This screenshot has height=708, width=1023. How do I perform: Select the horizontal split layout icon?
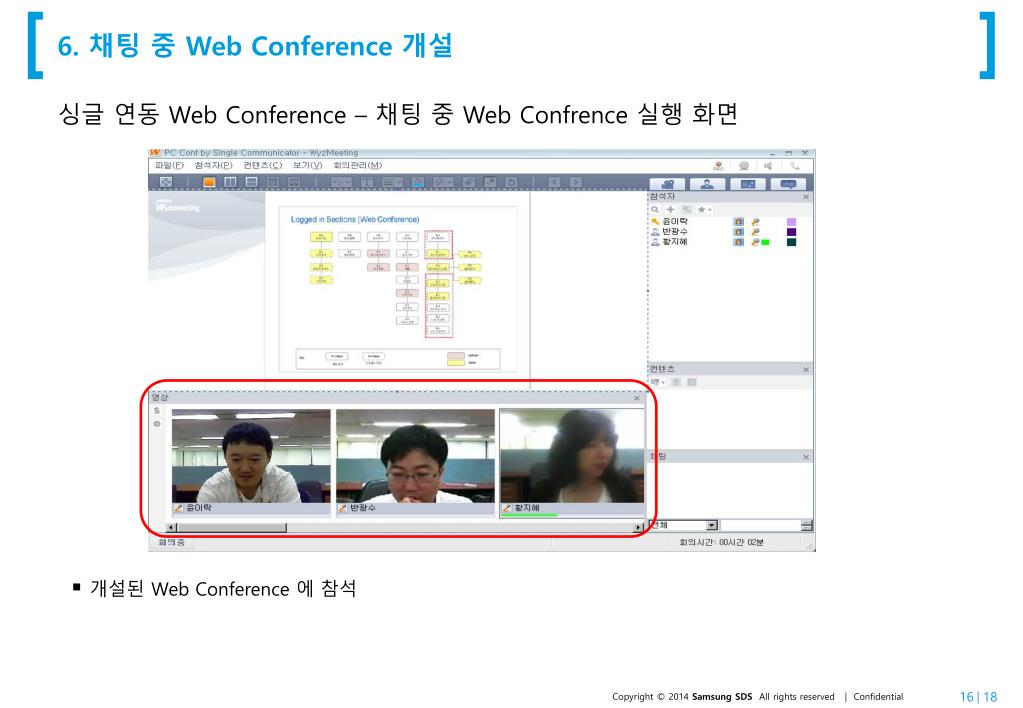click(x=251, y=182)
